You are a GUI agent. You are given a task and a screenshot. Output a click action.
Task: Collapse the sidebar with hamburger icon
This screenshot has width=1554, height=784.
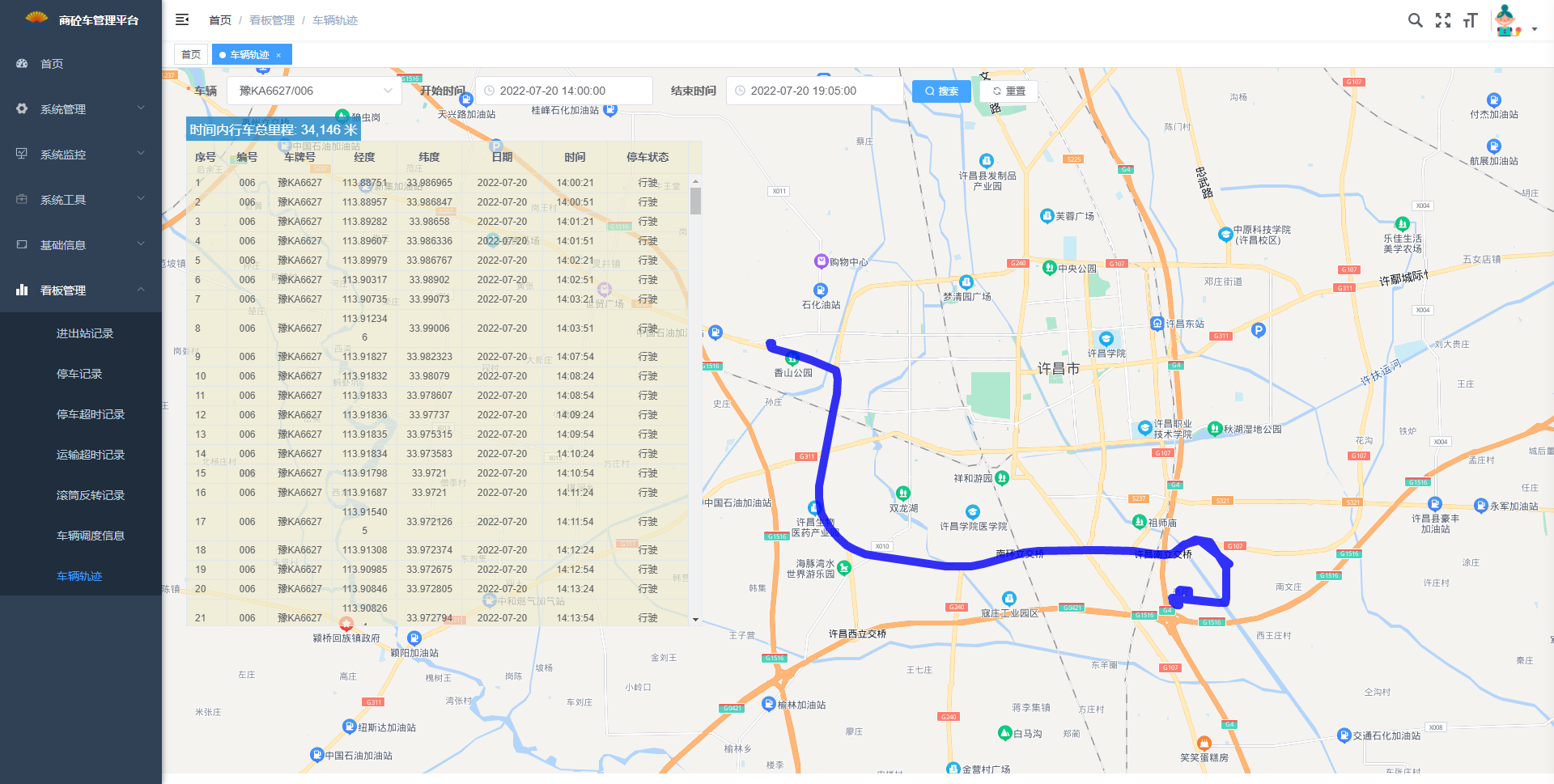[182, 19]
